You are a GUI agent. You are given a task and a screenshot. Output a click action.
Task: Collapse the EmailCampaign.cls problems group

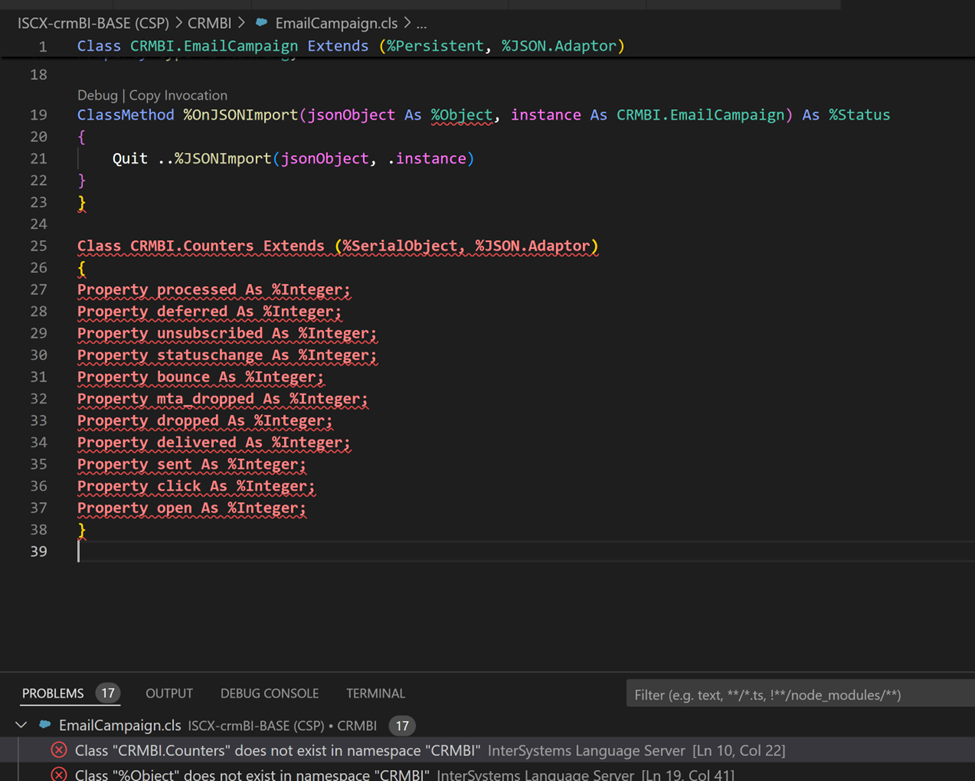pos(21,725)
